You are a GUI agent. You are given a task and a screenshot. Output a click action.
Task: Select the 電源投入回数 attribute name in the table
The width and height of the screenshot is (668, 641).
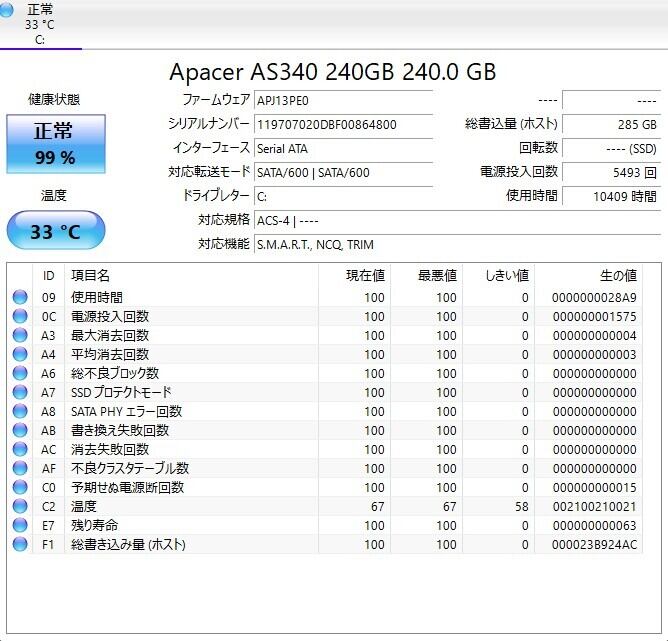coord(110,316)
